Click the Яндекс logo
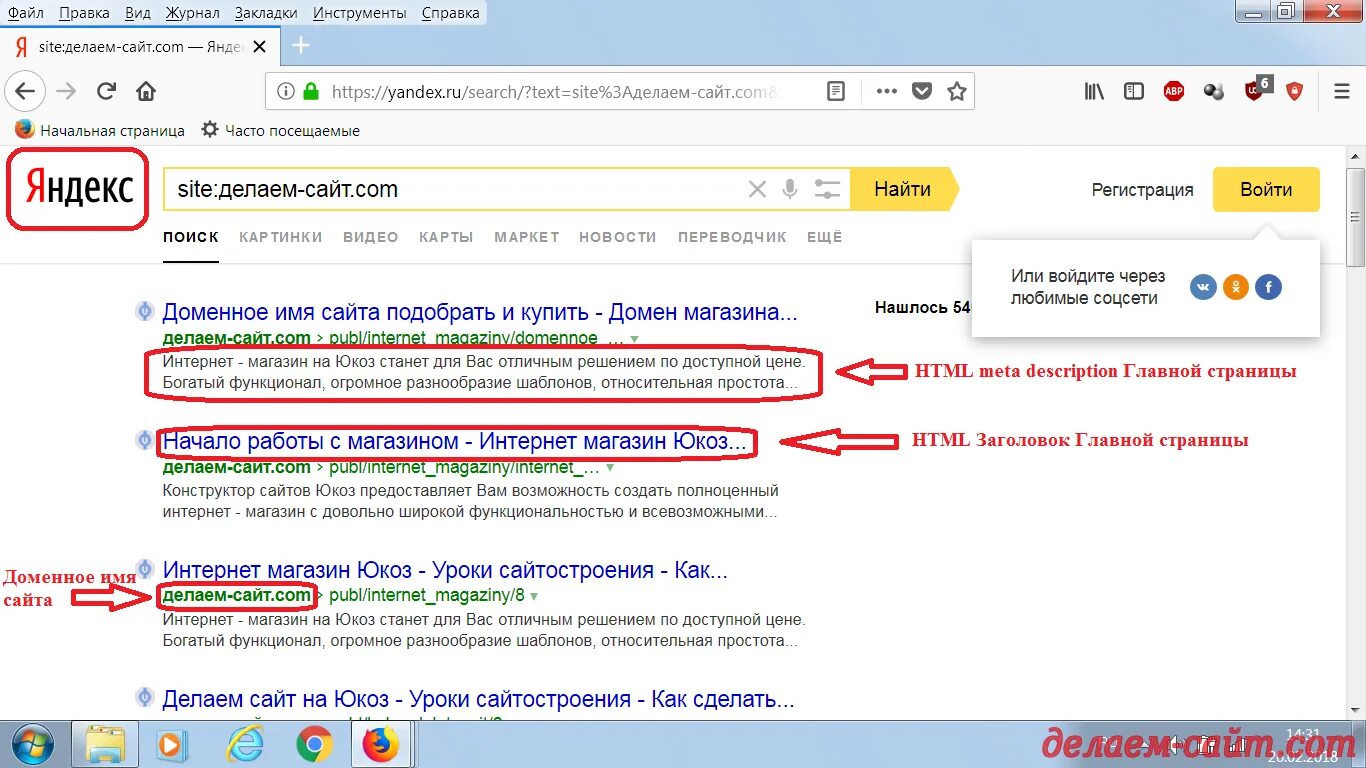 [x=79, y=189]
